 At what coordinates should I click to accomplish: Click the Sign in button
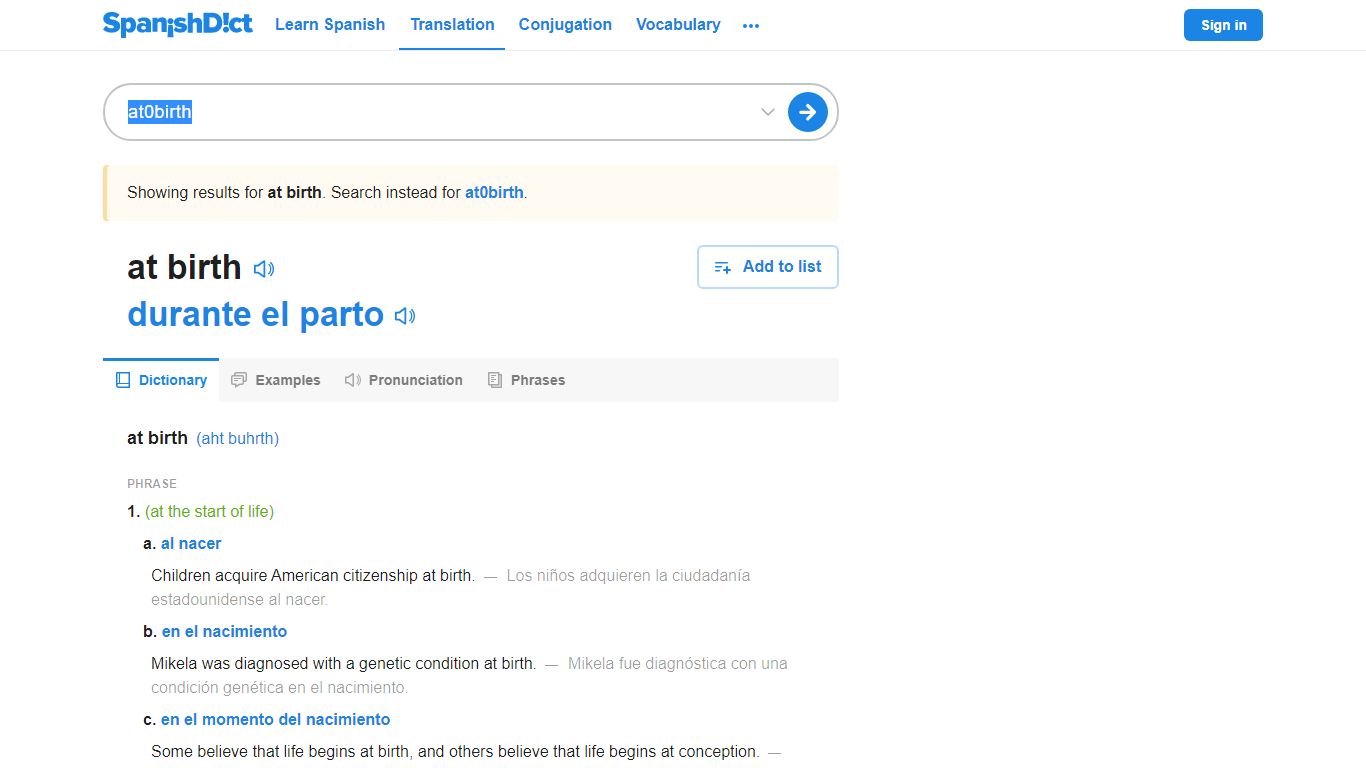coord(1223,25)
